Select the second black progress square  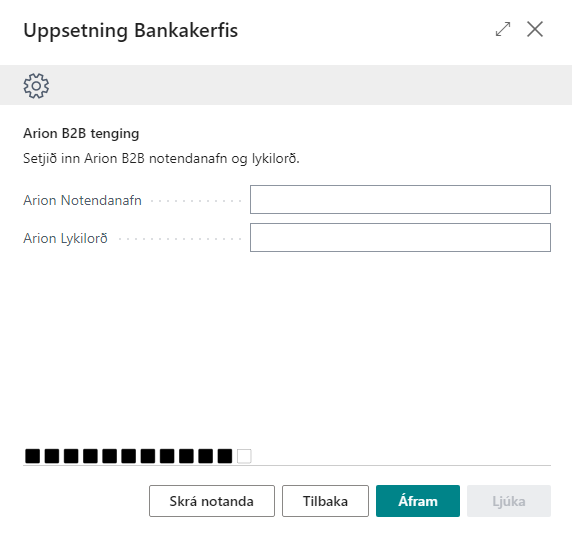(52, 456)
